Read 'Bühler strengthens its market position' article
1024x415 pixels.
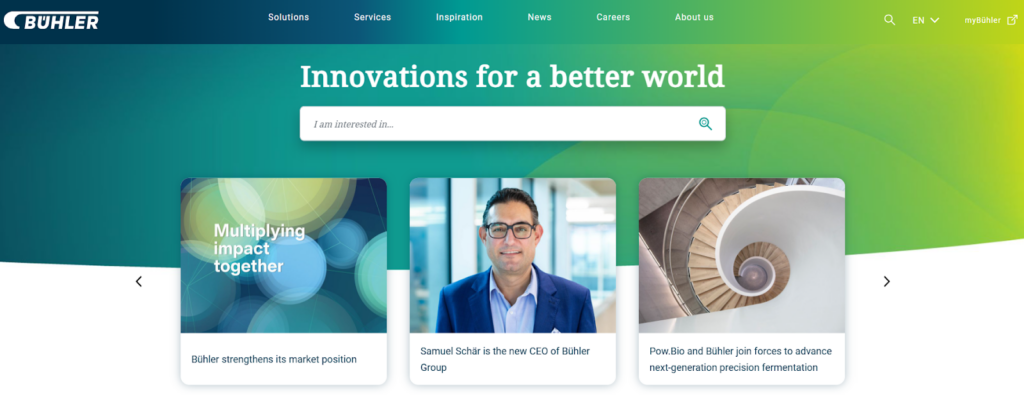(274, 359)
